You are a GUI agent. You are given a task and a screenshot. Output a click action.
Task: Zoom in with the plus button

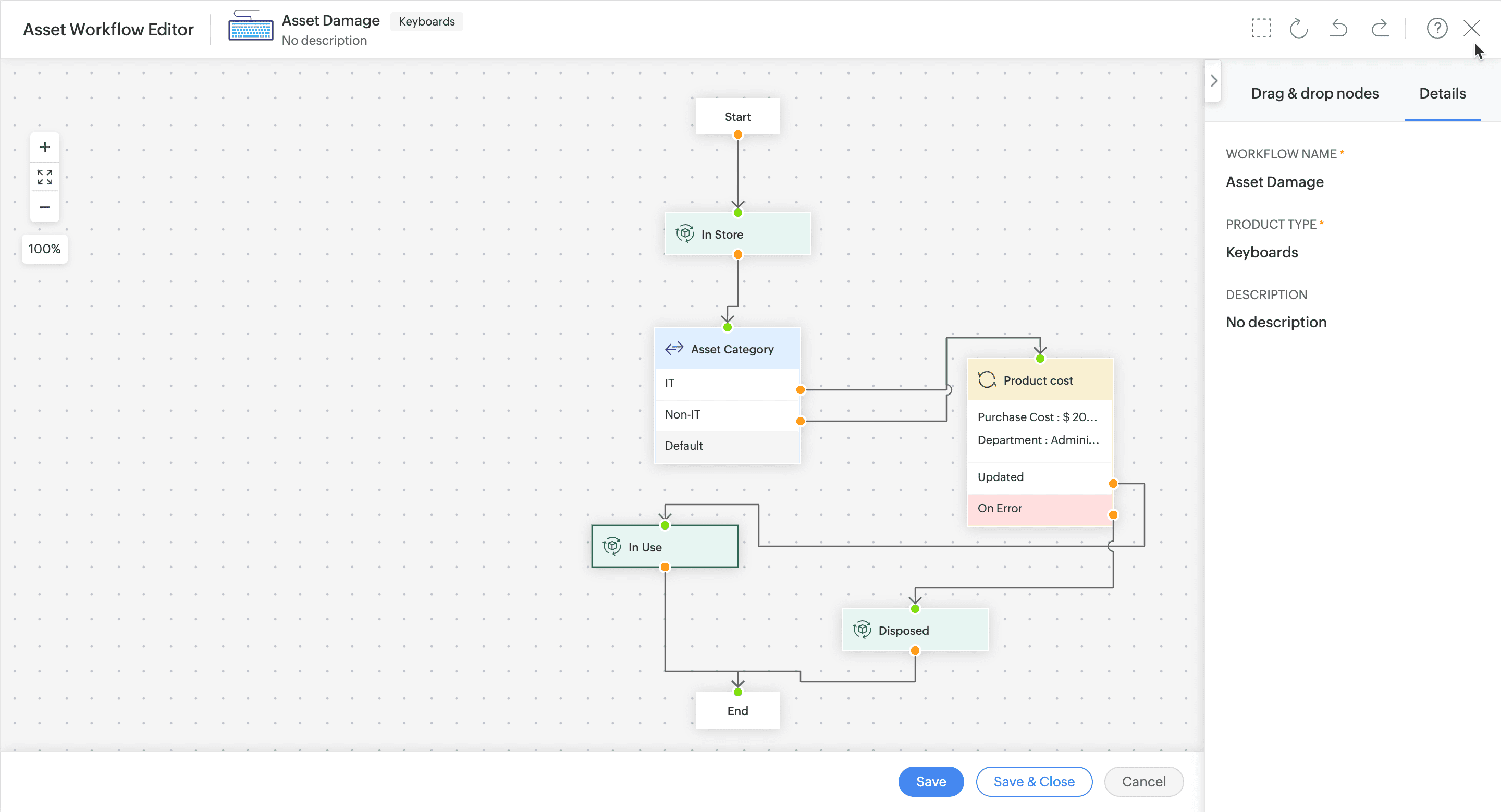click(45, 147)
